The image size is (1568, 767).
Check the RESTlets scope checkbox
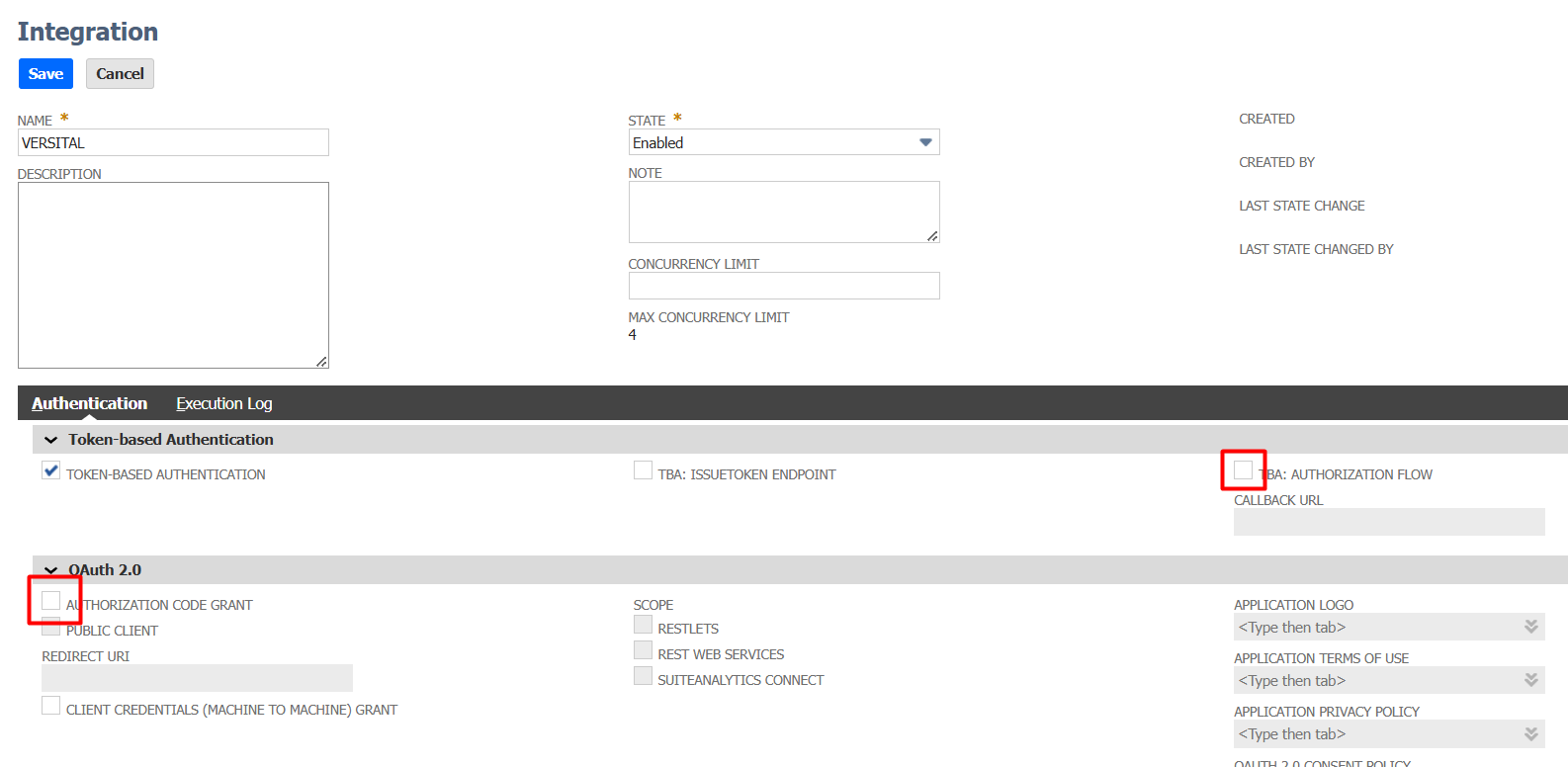point(643,625)
